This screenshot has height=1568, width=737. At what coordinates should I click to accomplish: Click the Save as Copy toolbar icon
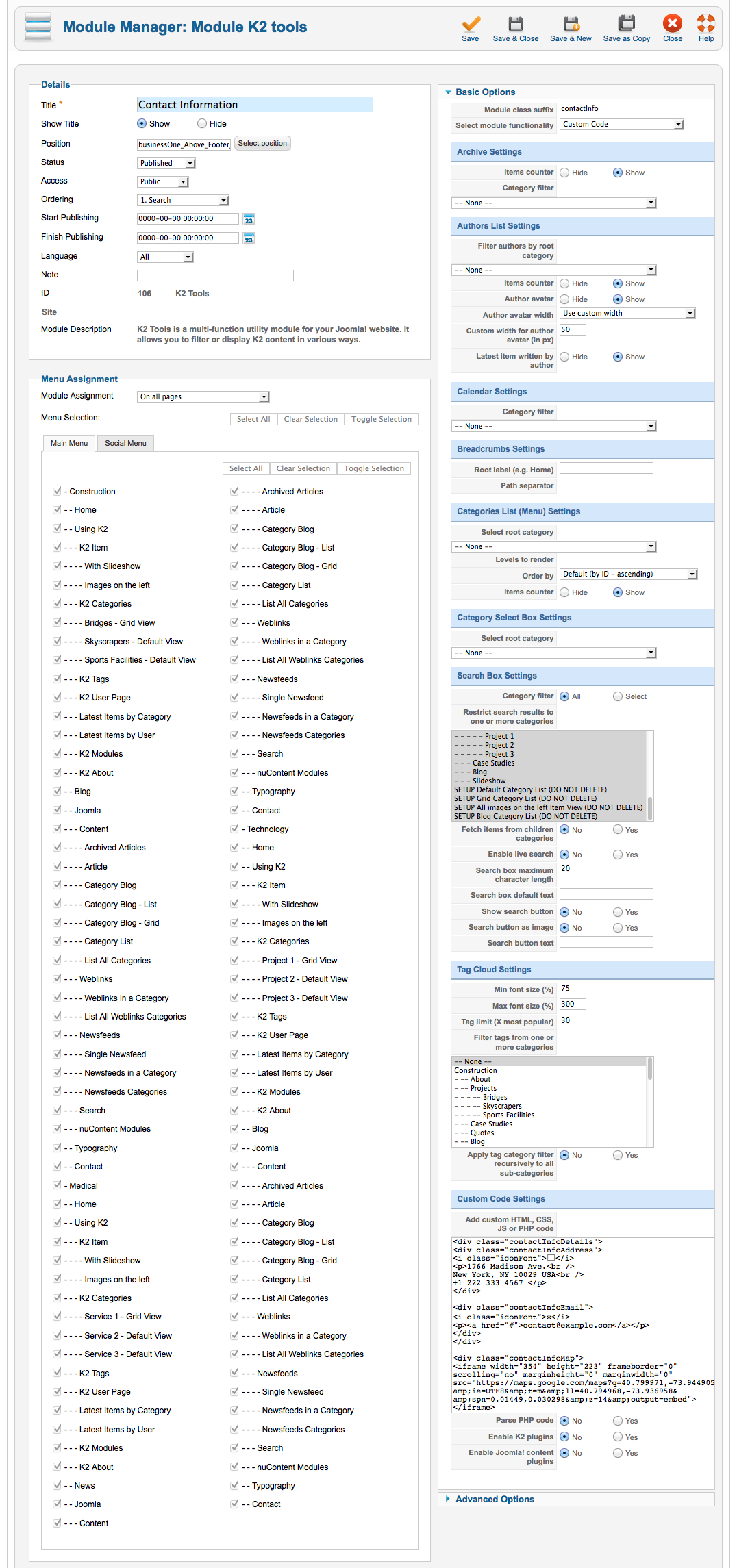tap(627, 24)
